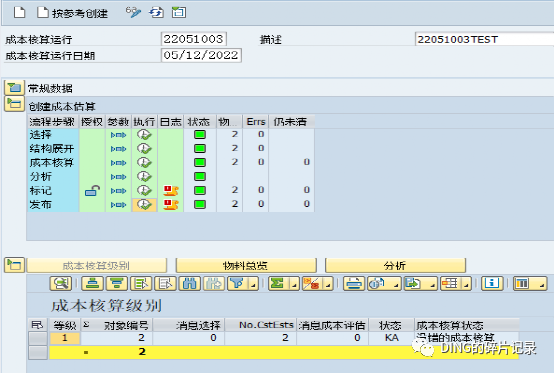Execute the 结构展开 step

click(x=145, y=149)
